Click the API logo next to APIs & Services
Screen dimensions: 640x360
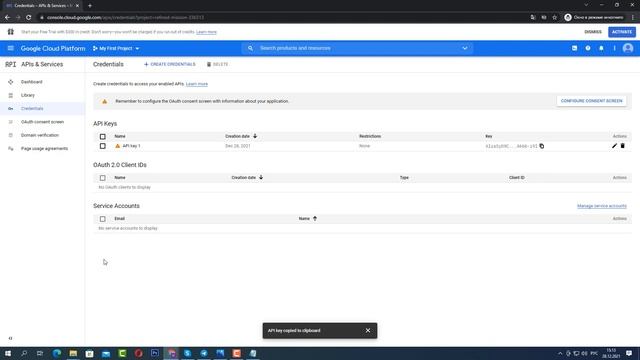click(11, 64)
